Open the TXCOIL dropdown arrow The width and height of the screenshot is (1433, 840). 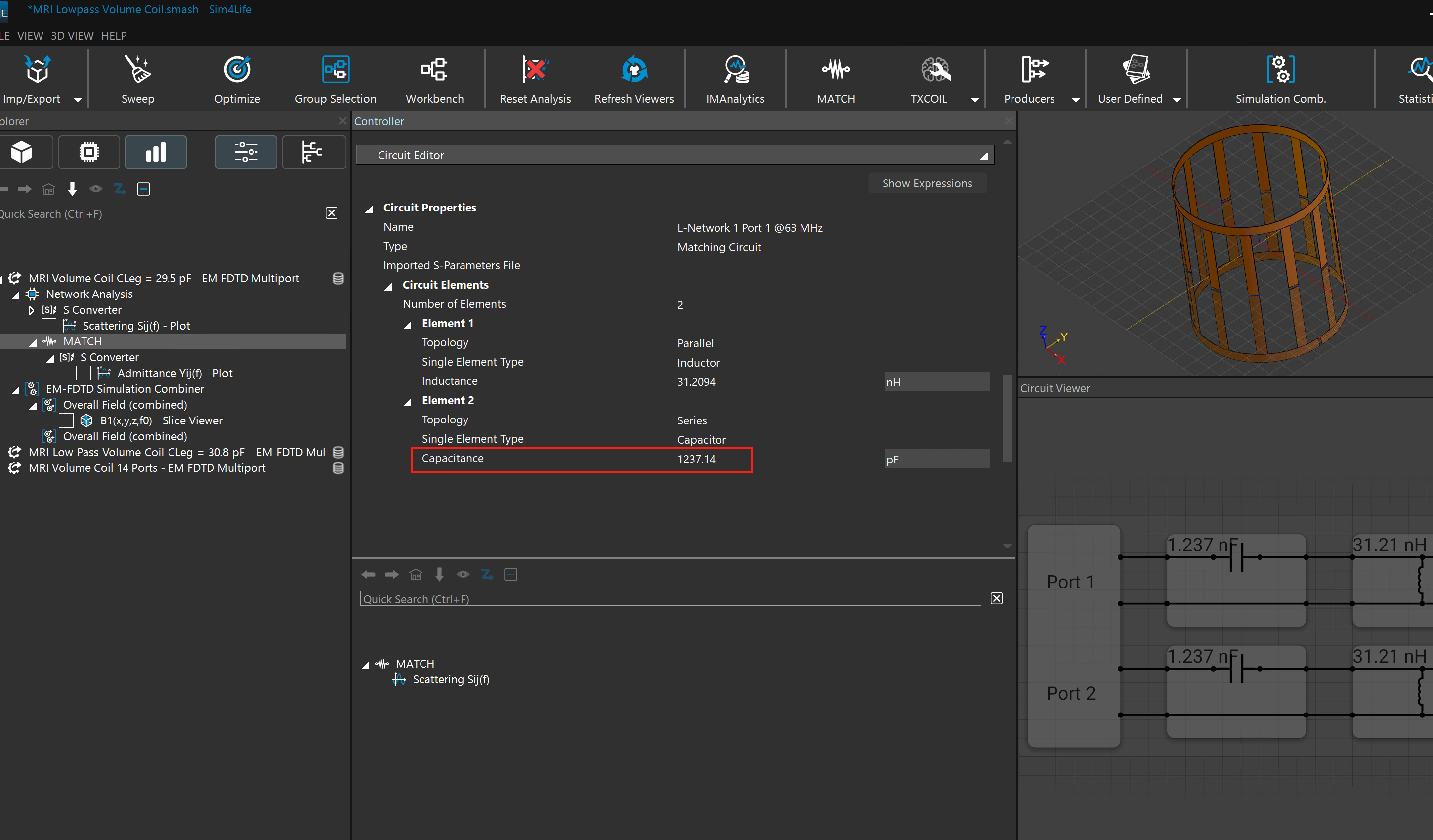(974, 100)
